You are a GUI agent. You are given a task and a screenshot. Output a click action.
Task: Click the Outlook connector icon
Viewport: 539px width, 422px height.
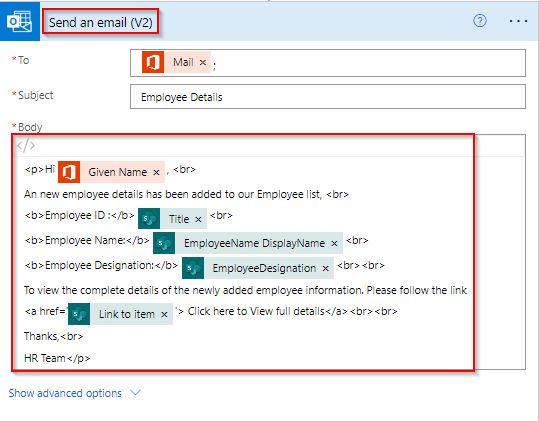click(20, 21)
